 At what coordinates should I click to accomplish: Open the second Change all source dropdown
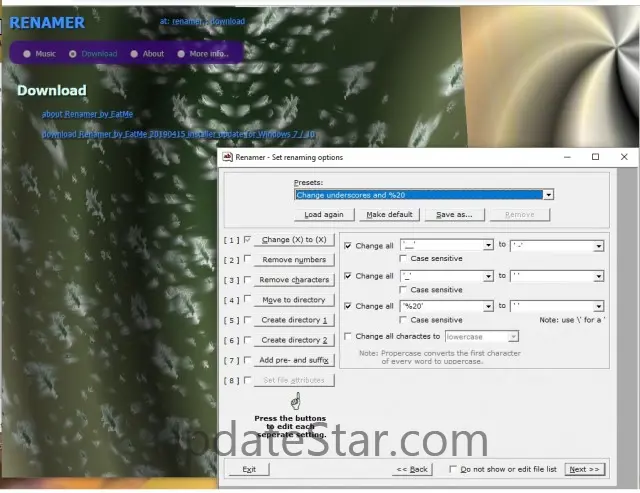tap(488, 276)
